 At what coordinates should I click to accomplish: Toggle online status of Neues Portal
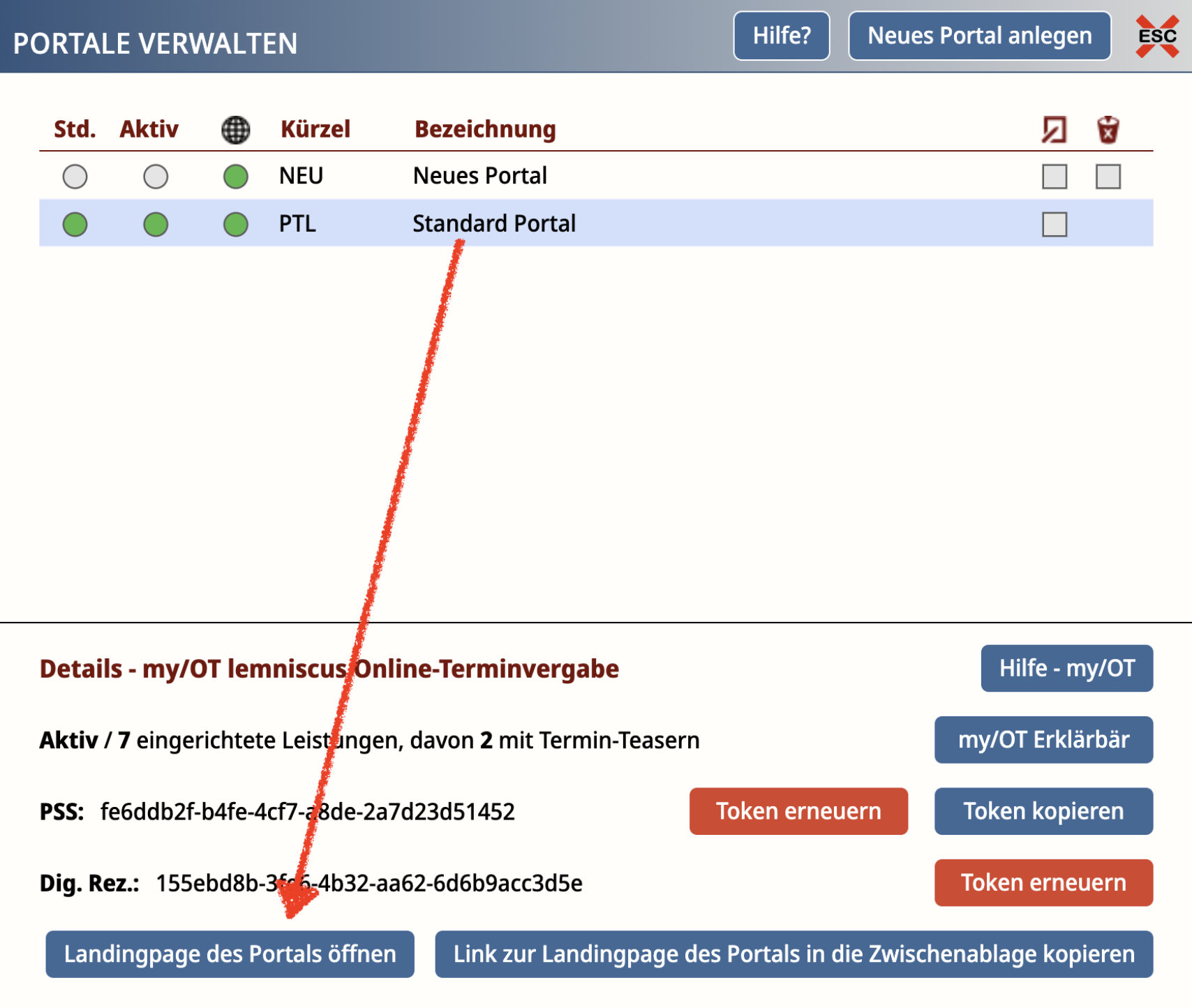[236, 177]
